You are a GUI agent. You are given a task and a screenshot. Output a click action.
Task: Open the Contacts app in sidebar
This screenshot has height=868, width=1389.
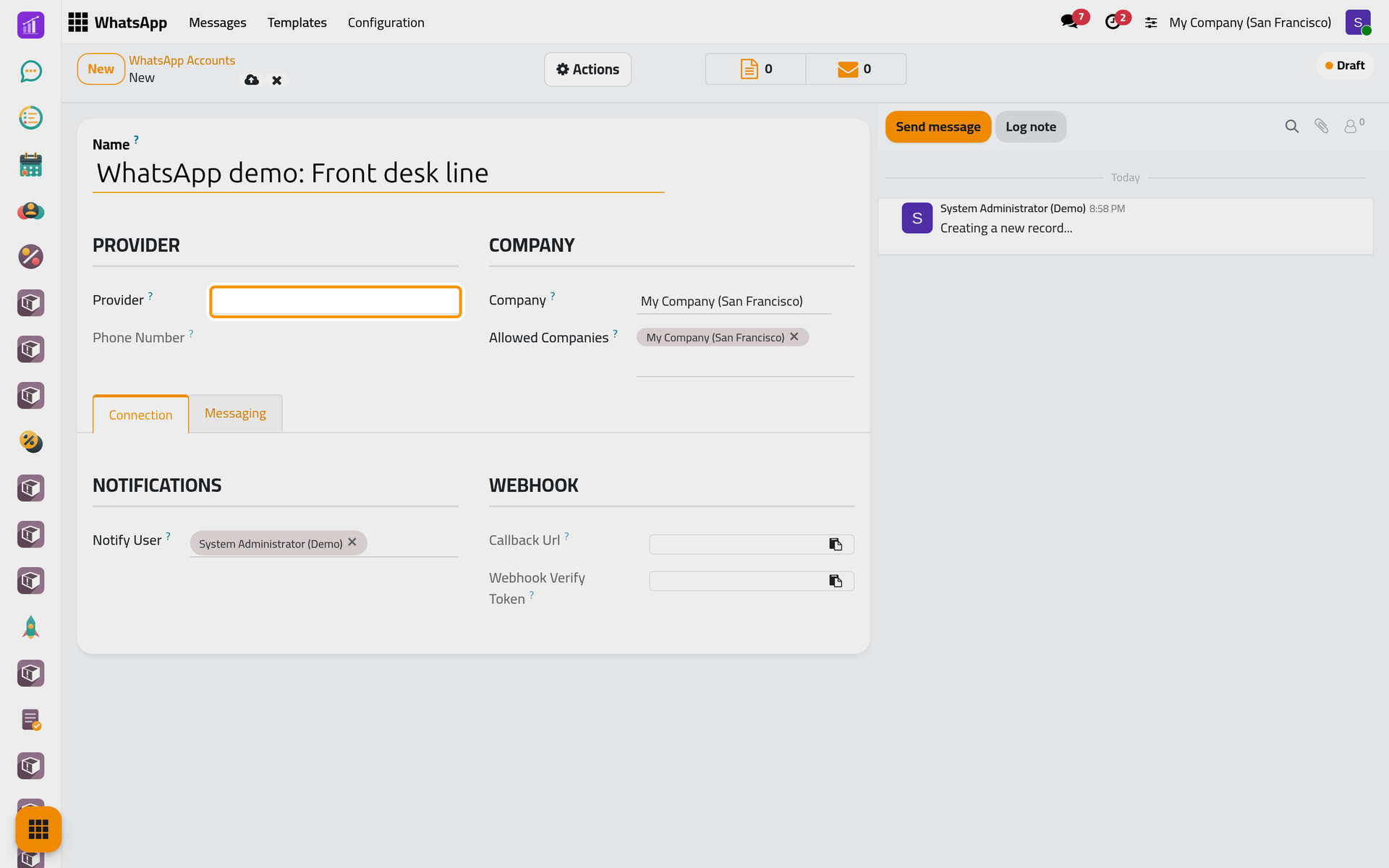click(x=30, y=210)
